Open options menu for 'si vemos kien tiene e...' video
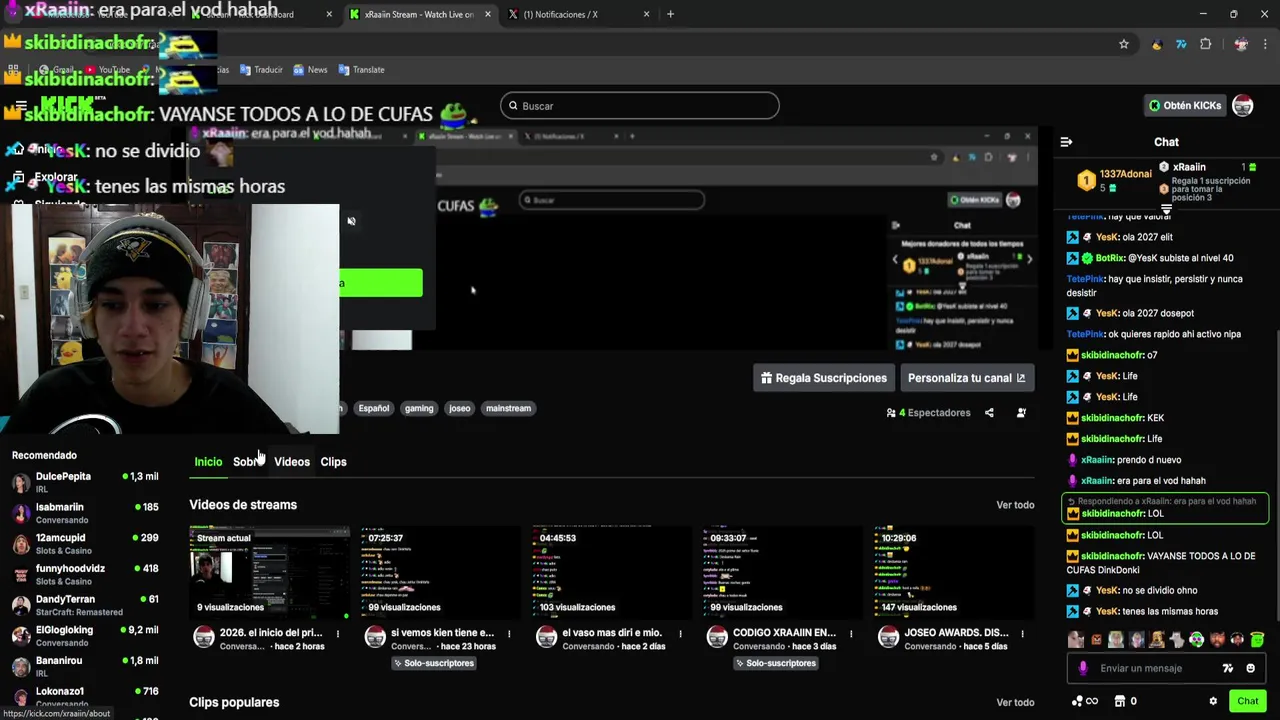 [x=509, y=633]
